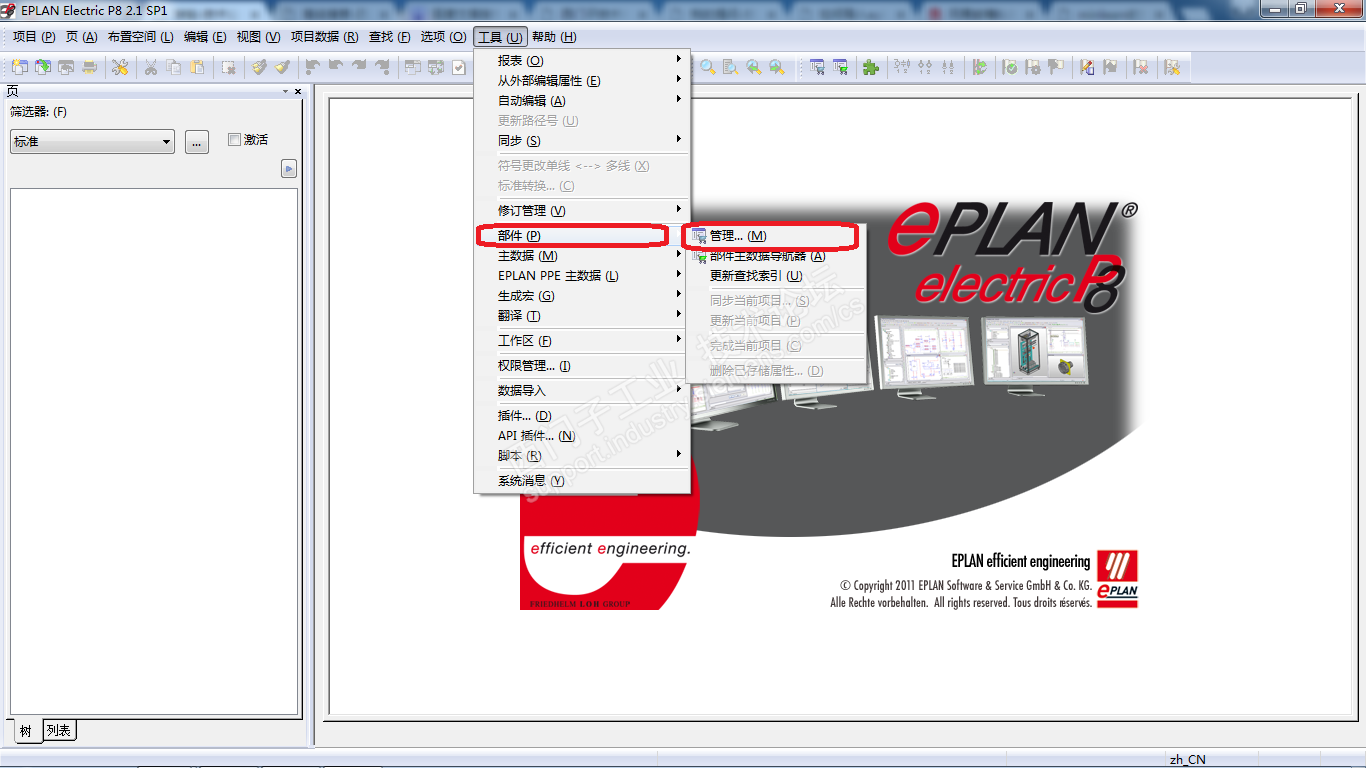Select the 部件 (P) menu entry
This screenshot has height=768, width=1366.
pyautogui.click(x=582, y=236)
